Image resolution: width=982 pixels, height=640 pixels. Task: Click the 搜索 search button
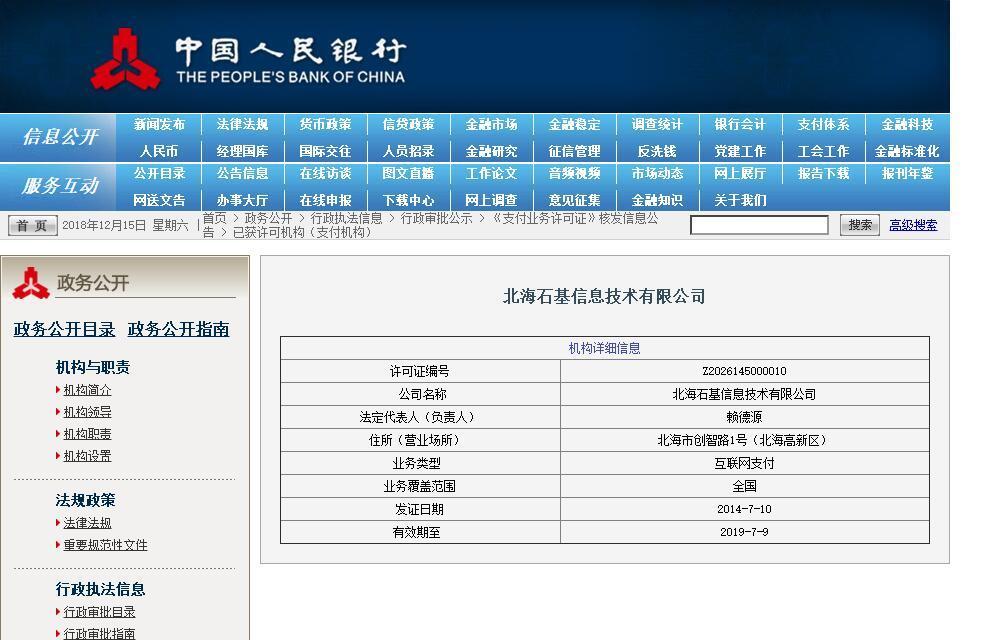tap(860, 225)
